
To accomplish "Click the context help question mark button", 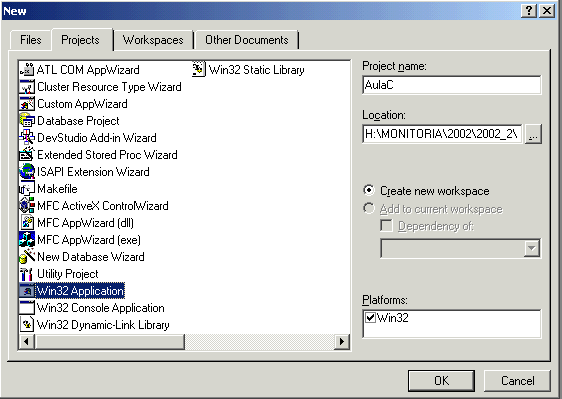I will point(529,11).
